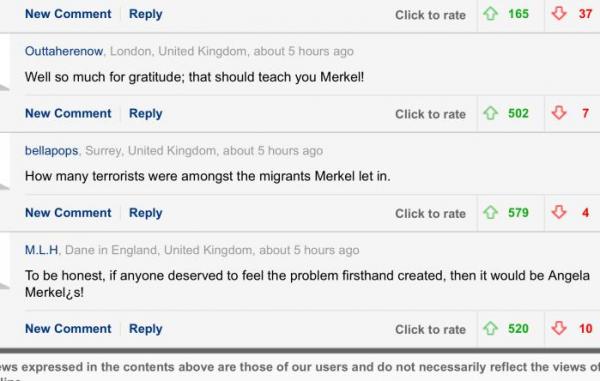600x381 pixels.
Task: Open Outtaherenow's user profile
Action: tap(64, 51)
